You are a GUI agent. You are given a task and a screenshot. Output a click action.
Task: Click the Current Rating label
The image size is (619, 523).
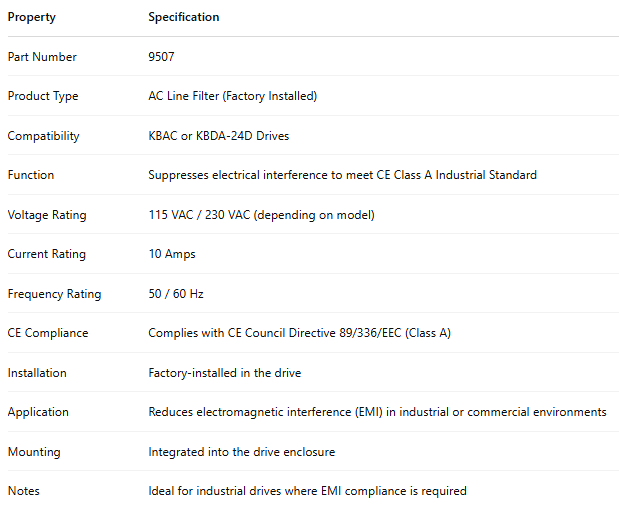tap(47, 254)
